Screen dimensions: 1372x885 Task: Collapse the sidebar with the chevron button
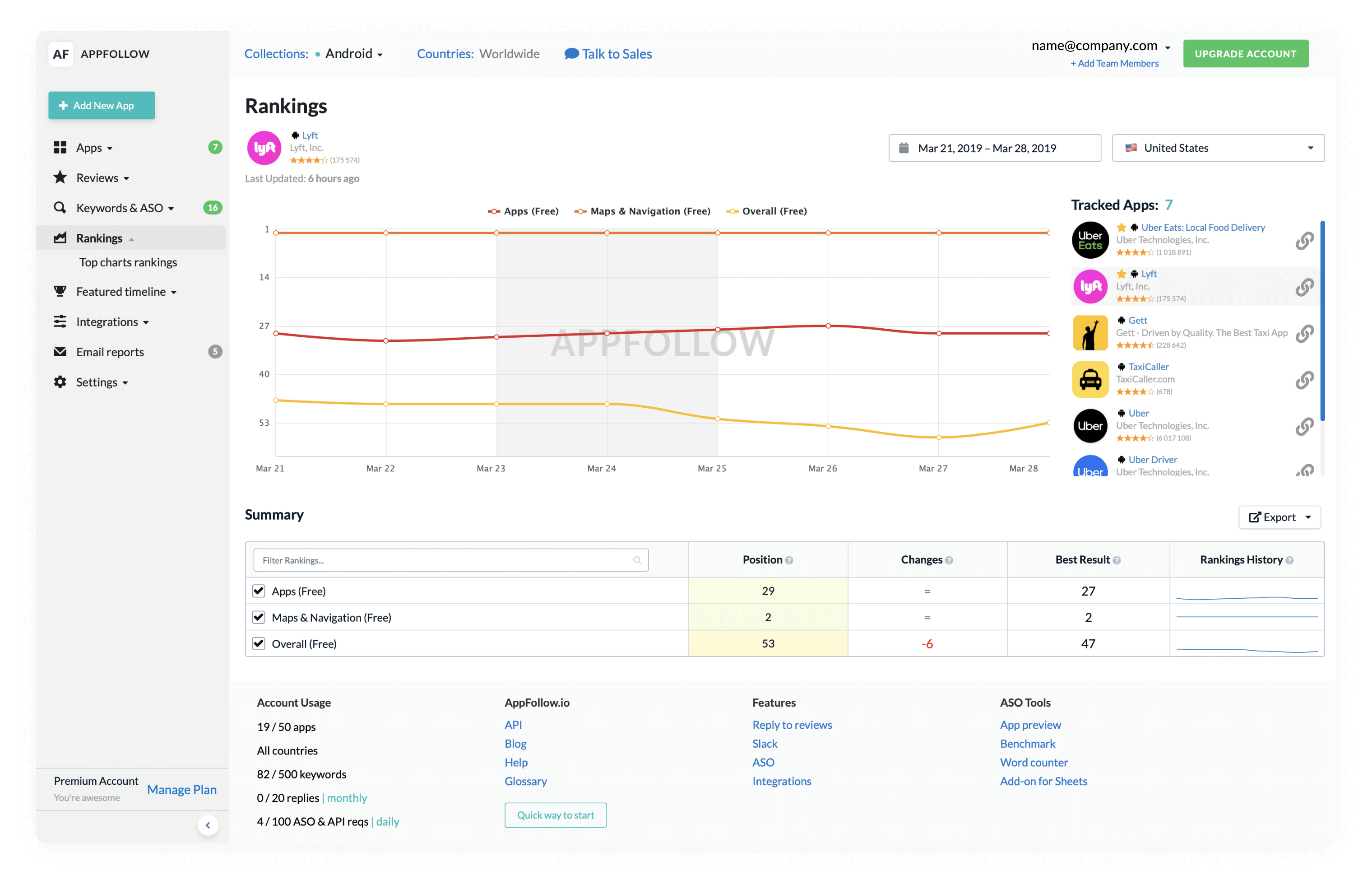(x=208, y=825)
